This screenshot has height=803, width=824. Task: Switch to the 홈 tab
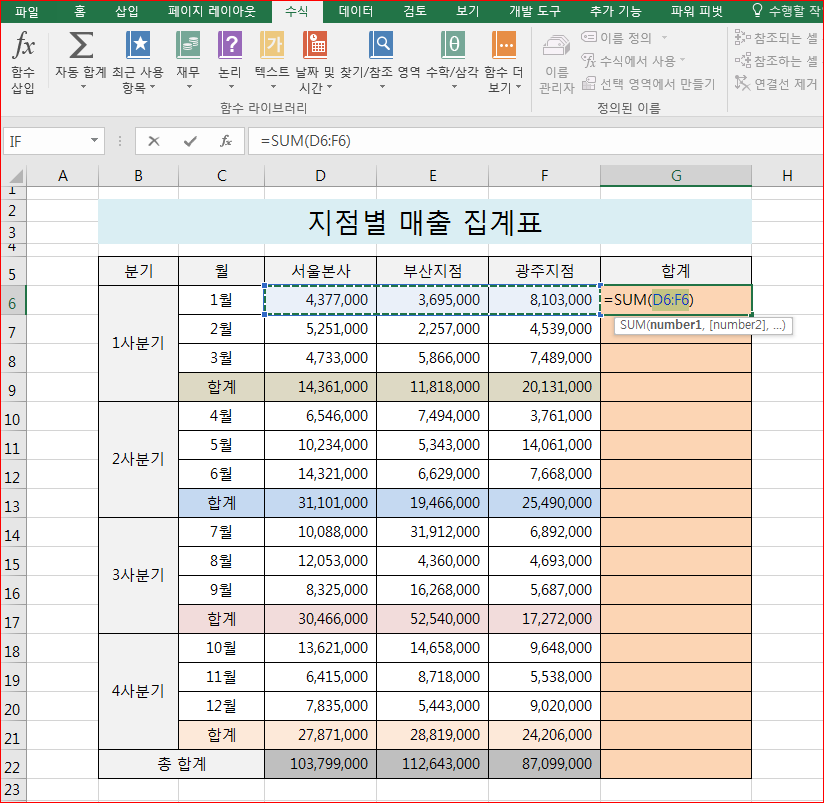80,11
